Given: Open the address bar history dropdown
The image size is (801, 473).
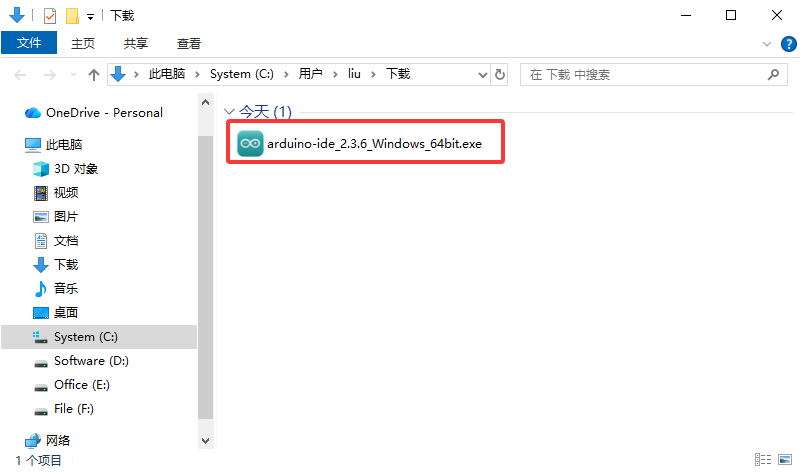Looking at the screenshot, I should 482,75.
